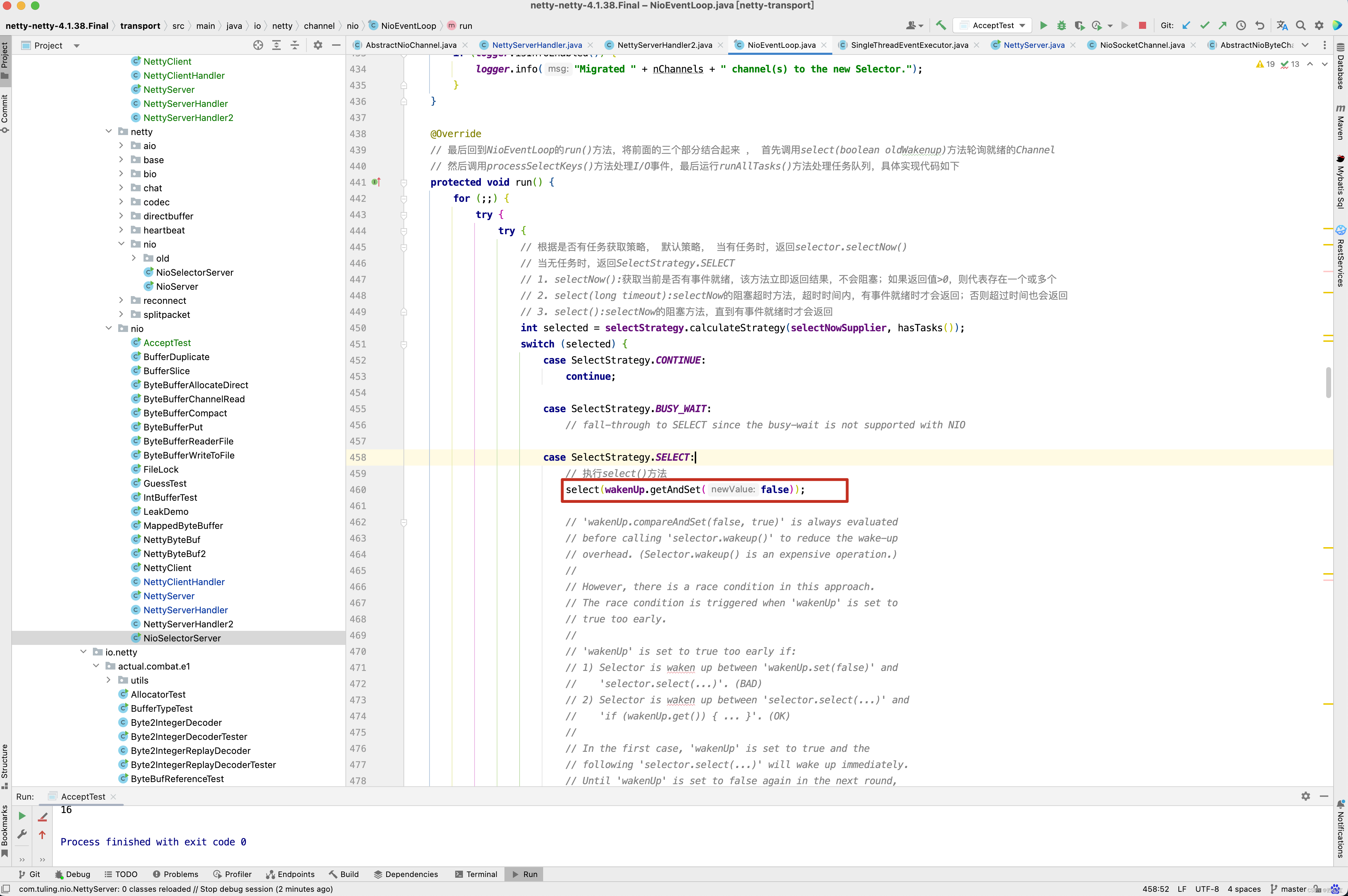Click the locate file crosshair icon in the Project panel
1348x896 pixels.
[x=258, y=45]
